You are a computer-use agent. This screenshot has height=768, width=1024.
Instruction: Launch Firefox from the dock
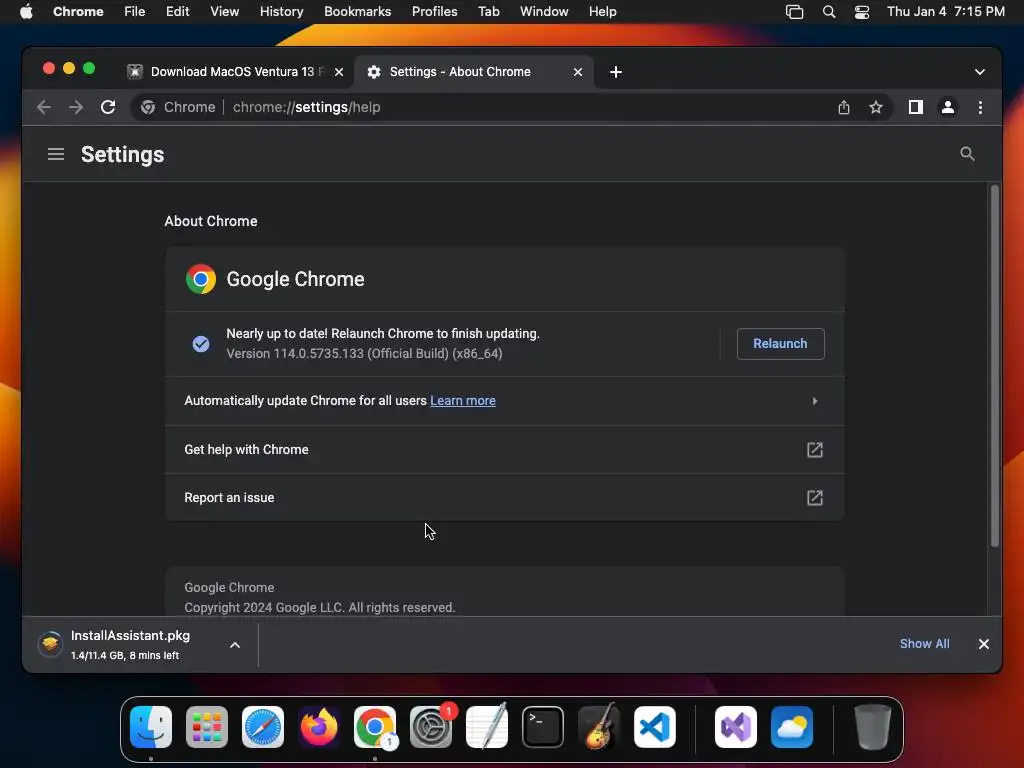319,727
